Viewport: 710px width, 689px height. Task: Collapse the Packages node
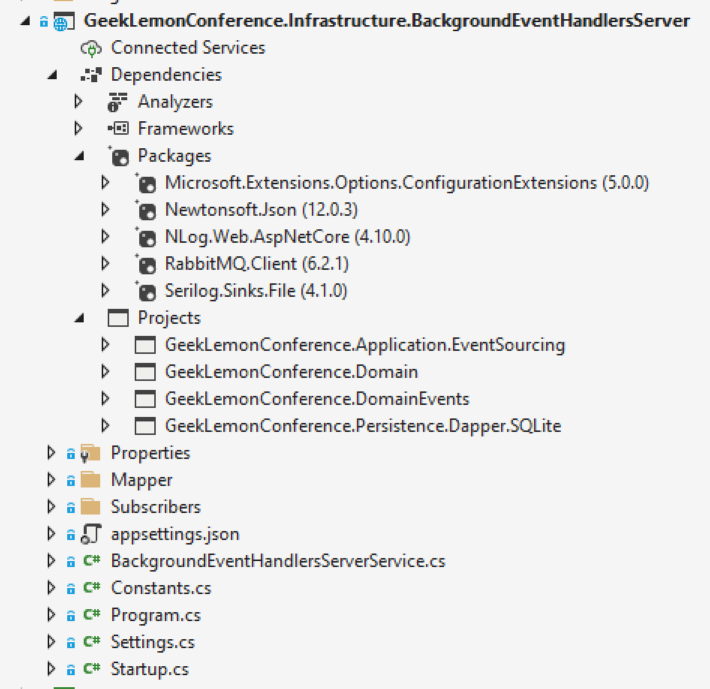80,156
